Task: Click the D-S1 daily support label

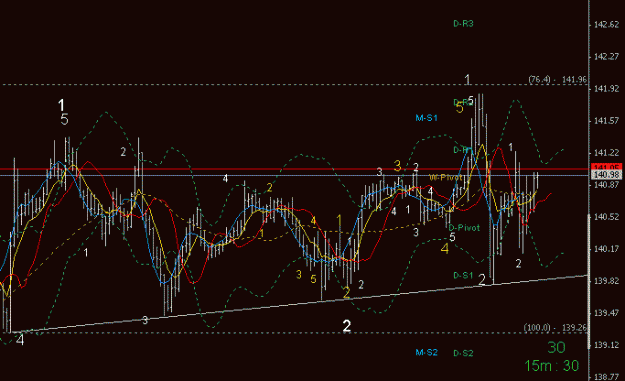Action: coord(463,275)
